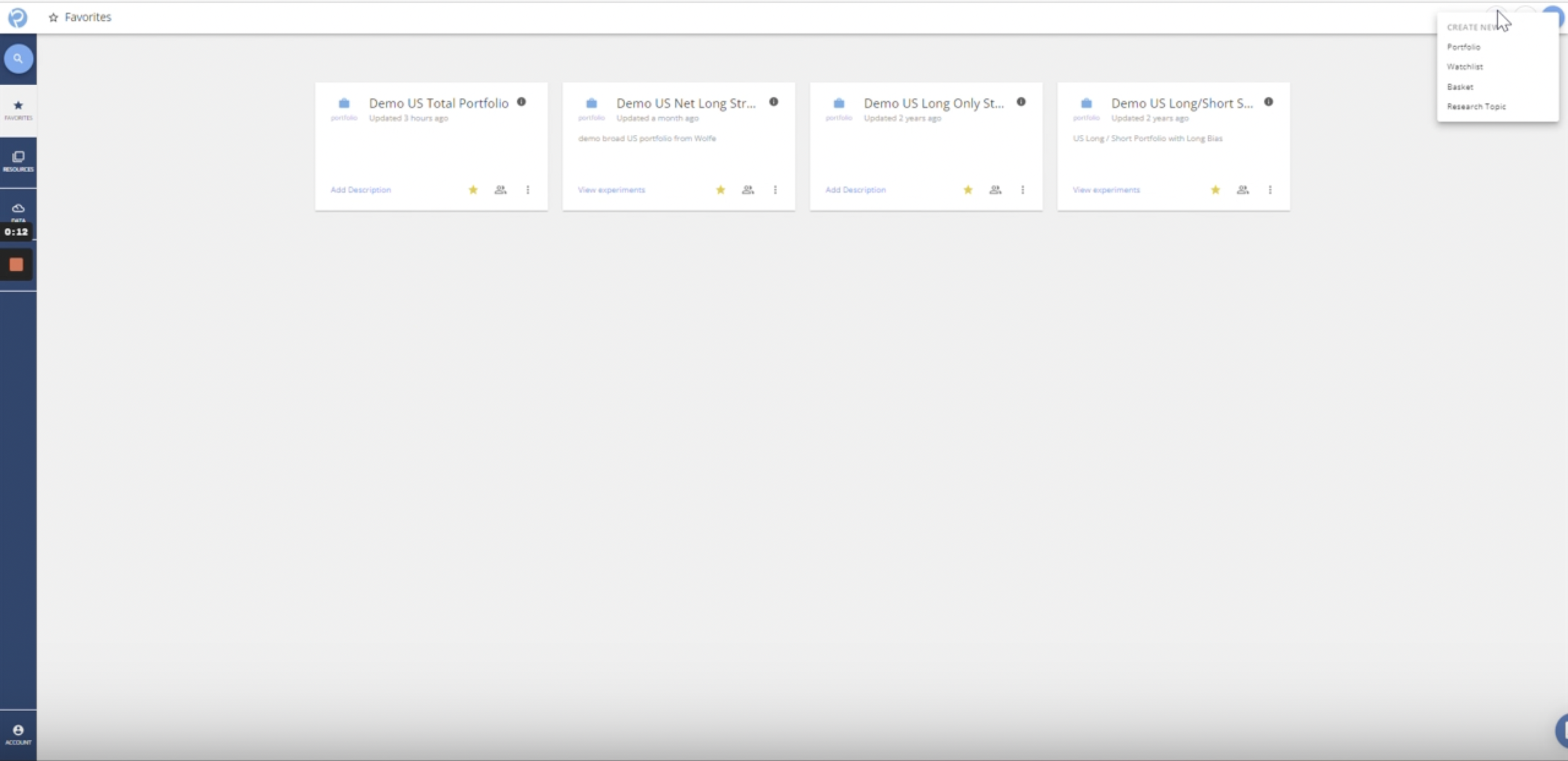Unfavorite Demo US Total Portfolio star
Viewport: 1568px width, 761px height.
(x=473, y=190)
